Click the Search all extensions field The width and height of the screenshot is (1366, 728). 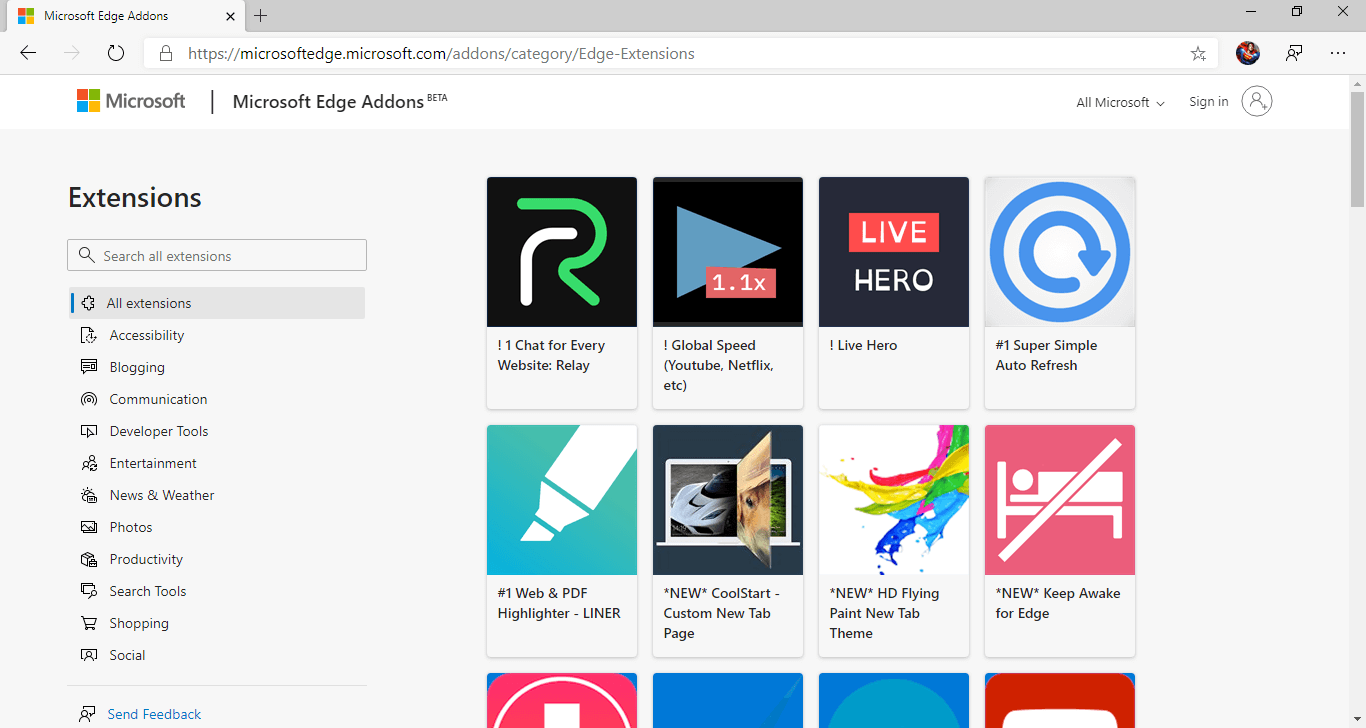pos(217,255)
